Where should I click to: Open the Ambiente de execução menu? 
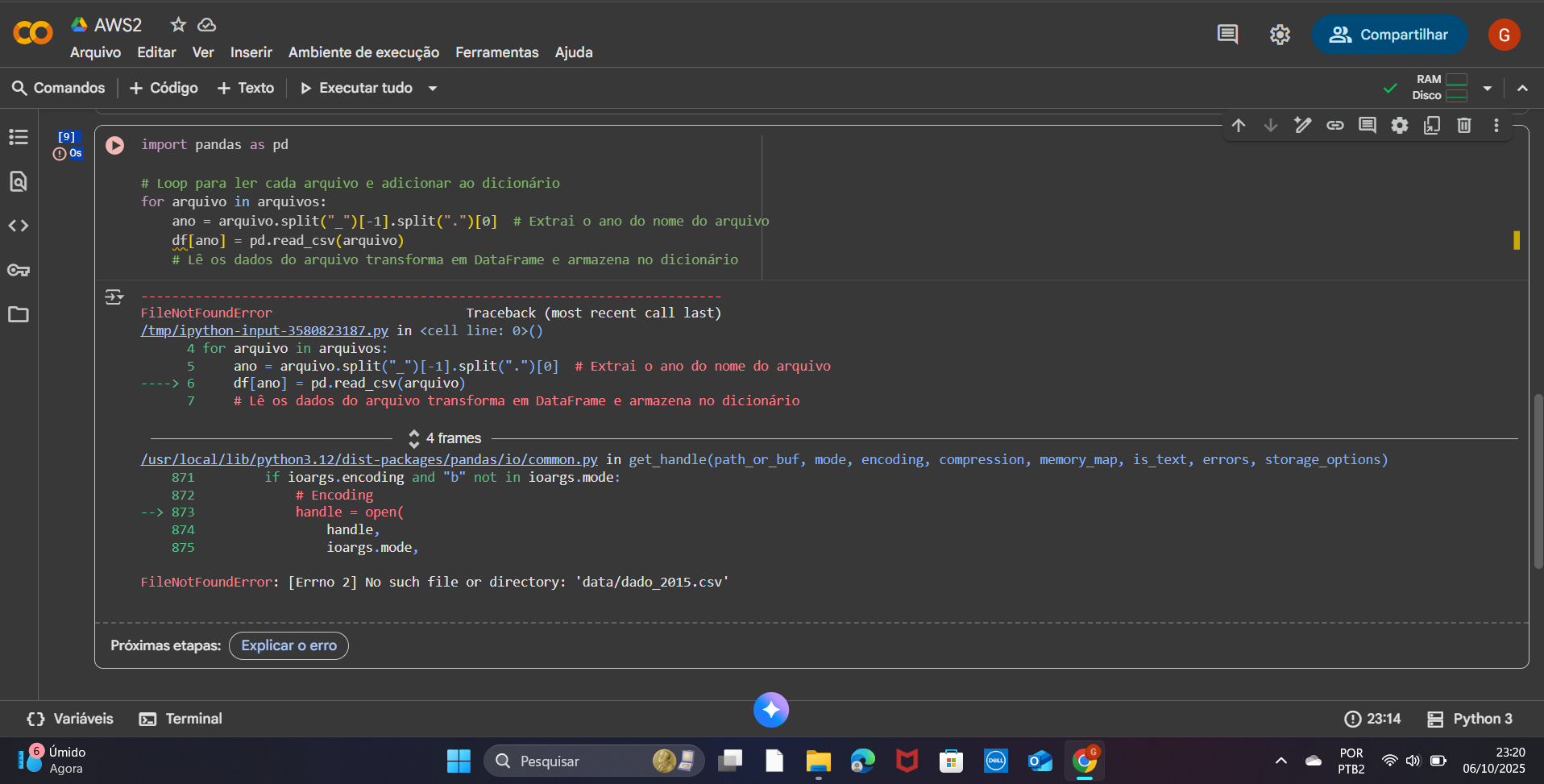[x=363, y=52]
